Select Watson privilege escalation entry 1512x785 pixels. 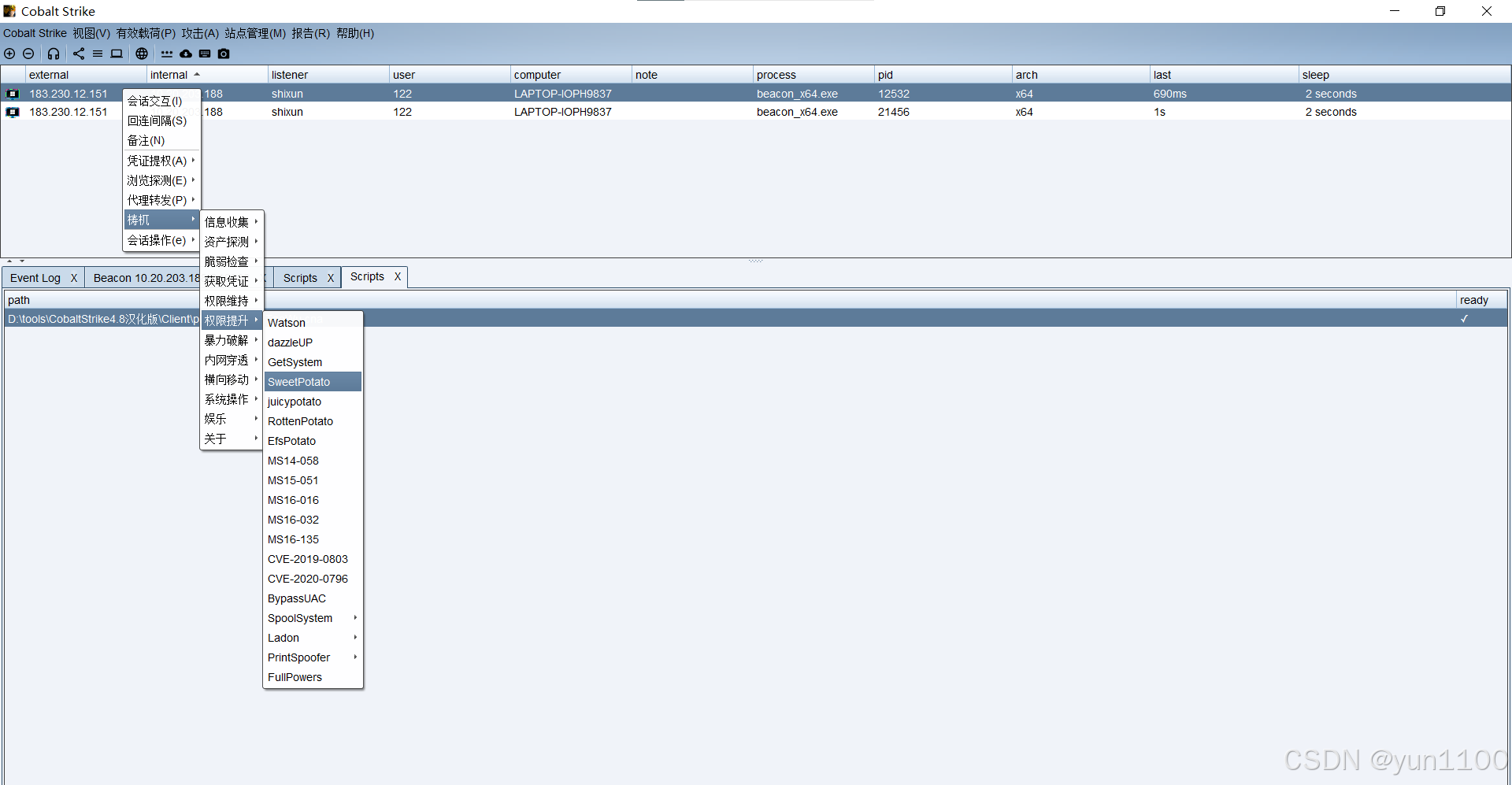(313, 323)
